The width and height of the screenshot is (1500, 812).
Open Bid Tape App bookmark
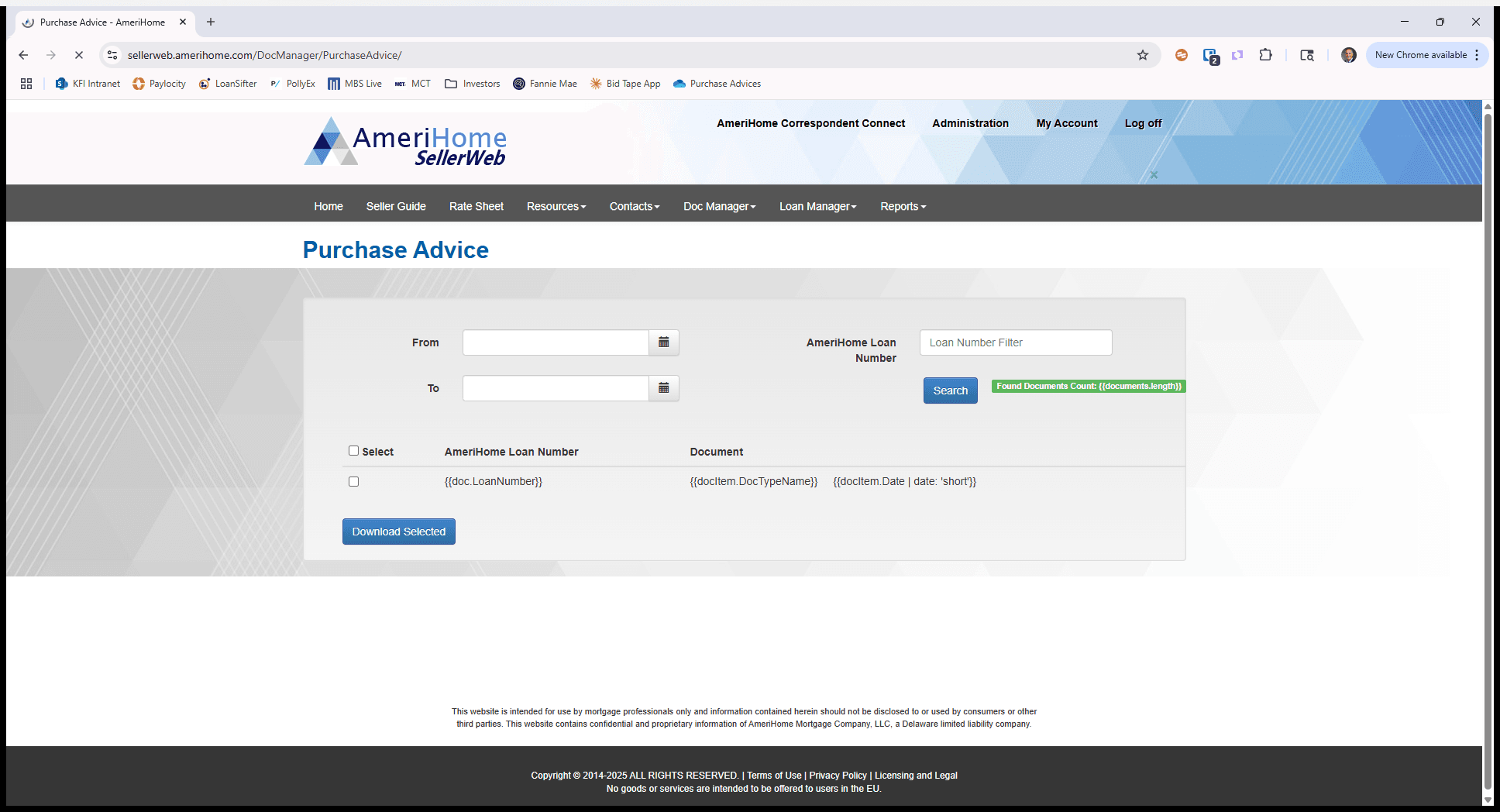625,84
